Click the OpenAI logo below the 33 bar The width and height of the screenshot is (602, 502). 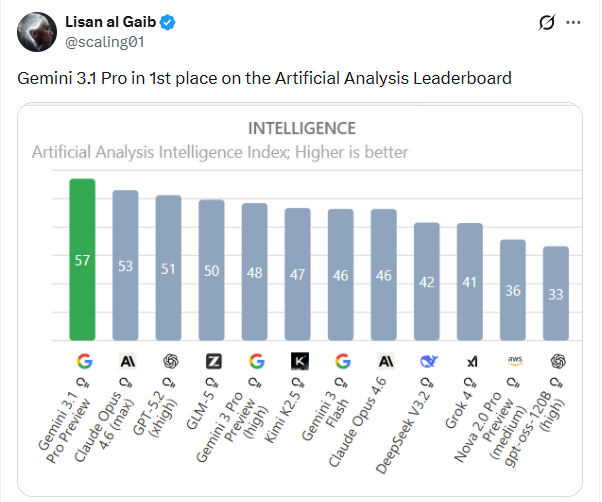[556, 361]
